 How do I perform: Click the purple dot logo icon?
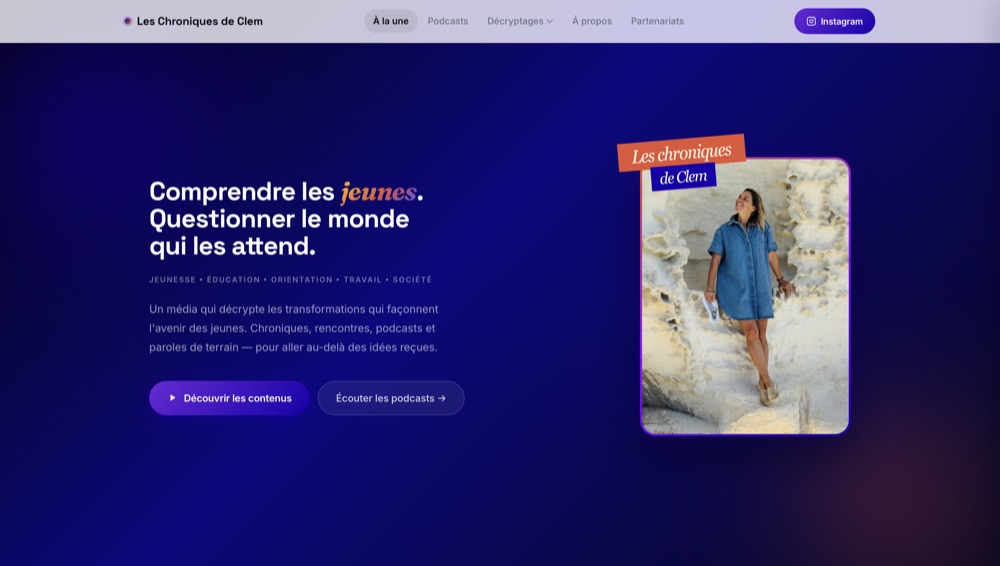tap(128, 21)
